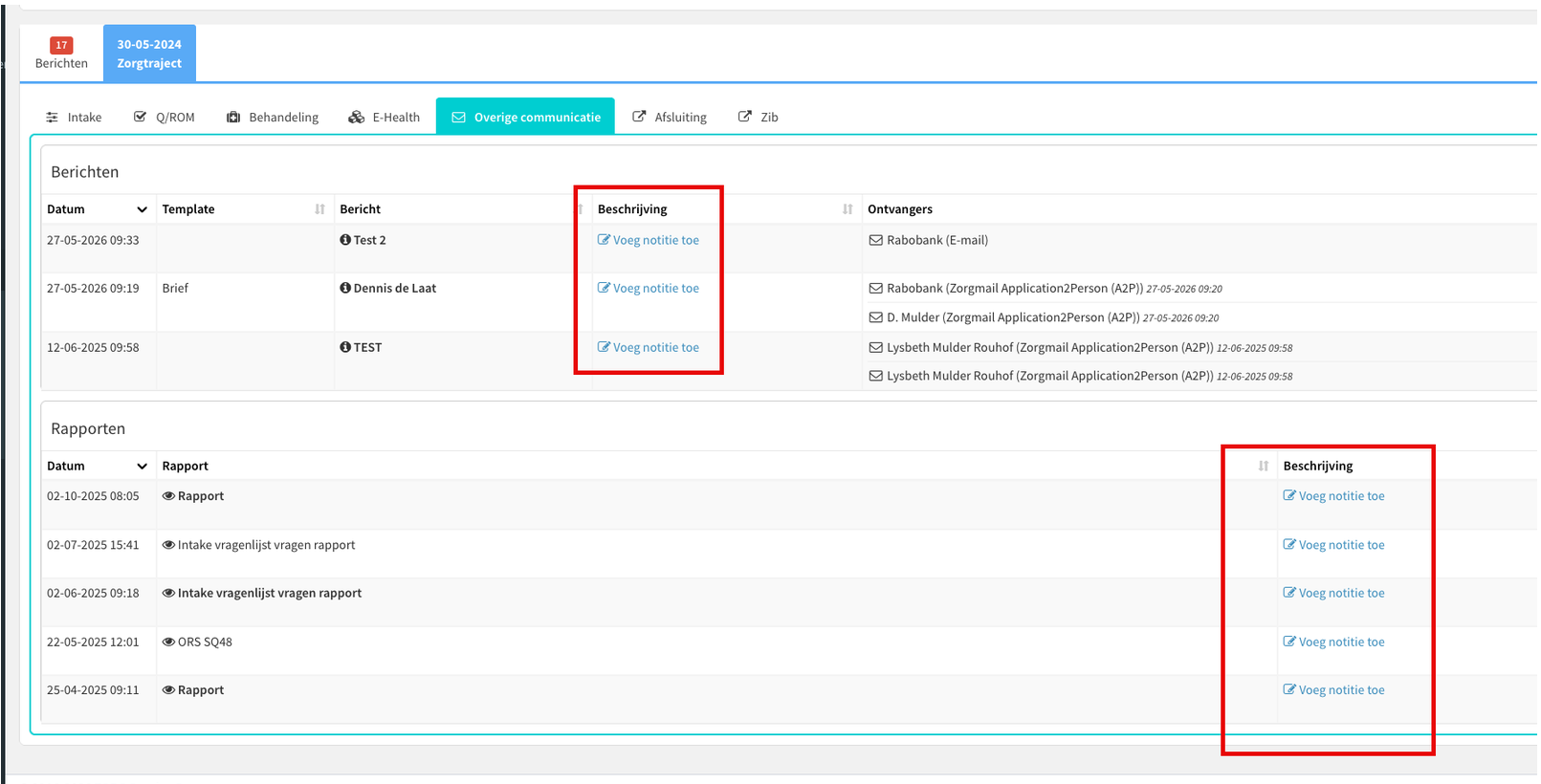This screenshot has width=1541, height=784.
Task: Click the red 17 Berichten badge
Action: point(61,45)
